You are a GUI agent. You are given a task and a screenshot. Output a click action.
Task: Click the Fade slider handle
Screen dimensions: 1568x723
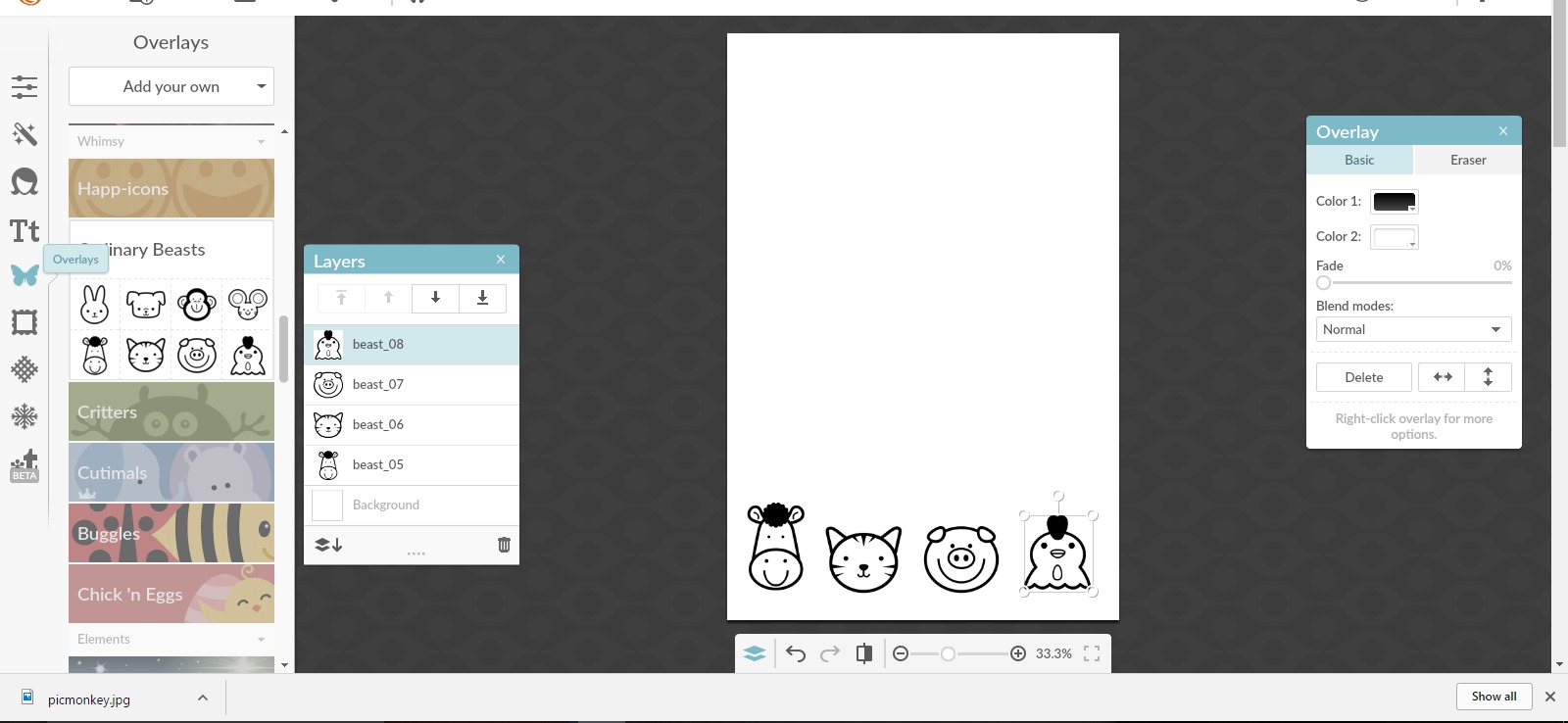click(x=1324, y=283)
